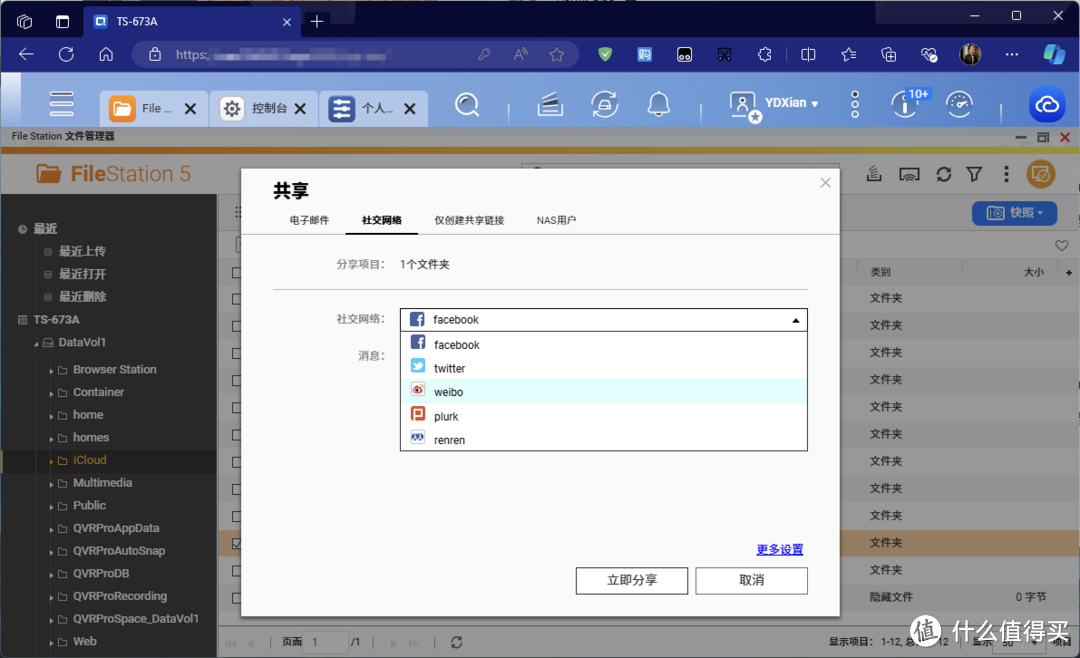Open the QTS main hamburger menu

coord(62,104)
